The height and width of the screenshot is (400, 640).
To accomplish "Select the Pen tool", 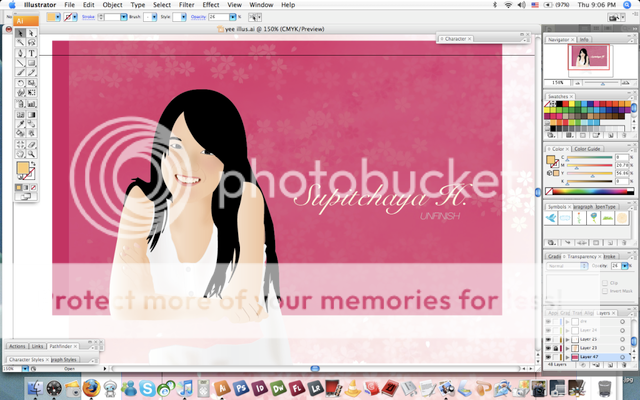I will [x=20, y=53].
